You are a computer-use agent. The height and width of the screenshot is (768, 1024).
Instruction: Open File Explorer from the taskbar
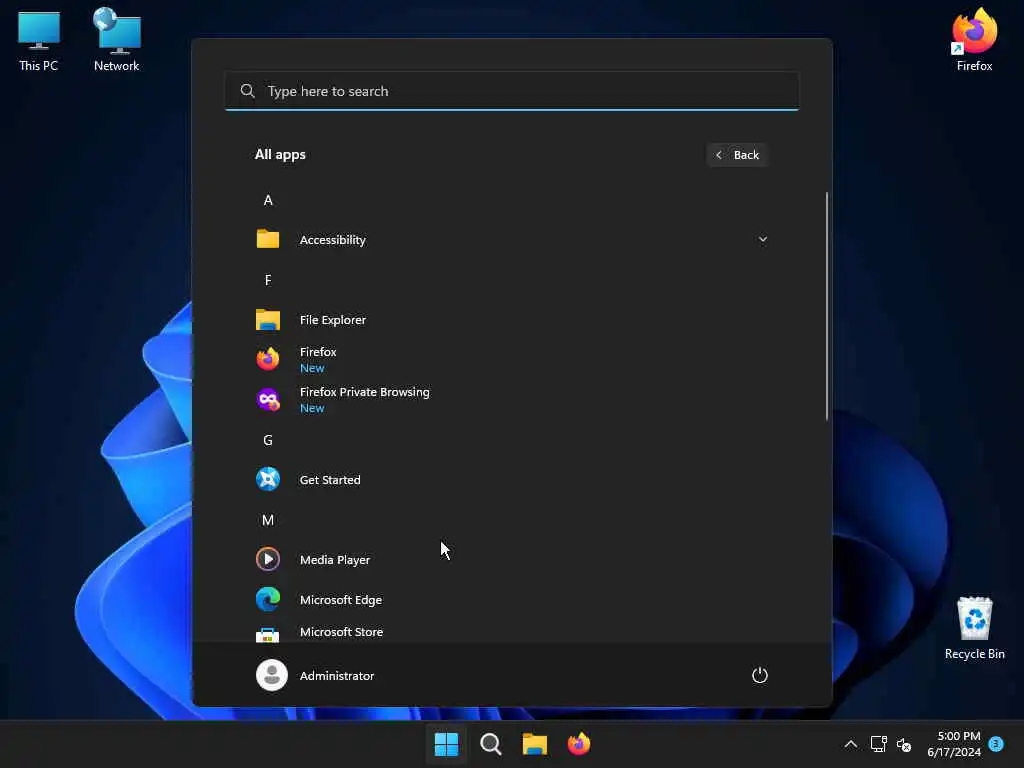534,744
